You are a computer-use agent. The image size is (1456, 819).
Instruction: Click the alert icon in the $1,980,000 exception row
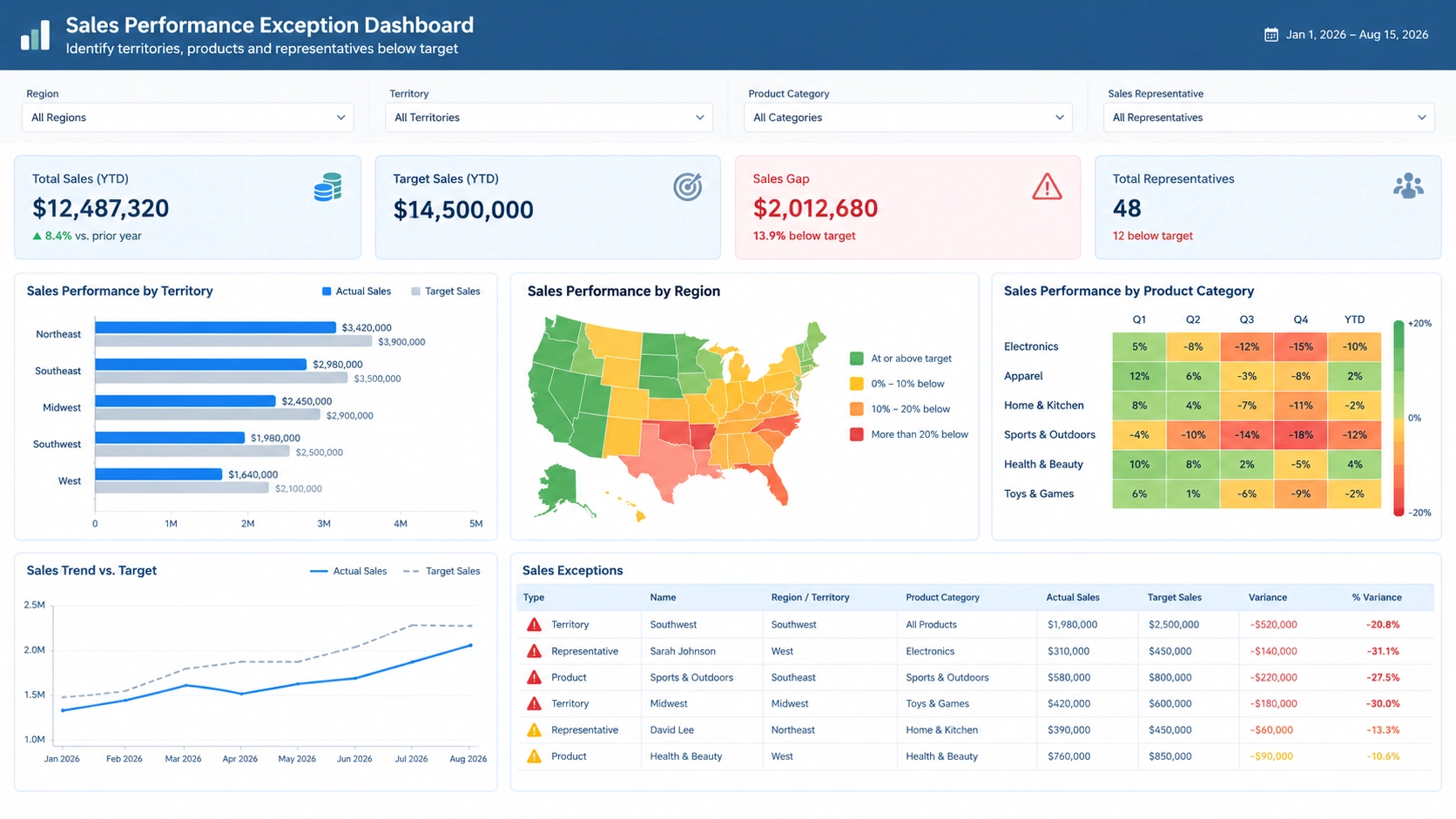[535, 625]
